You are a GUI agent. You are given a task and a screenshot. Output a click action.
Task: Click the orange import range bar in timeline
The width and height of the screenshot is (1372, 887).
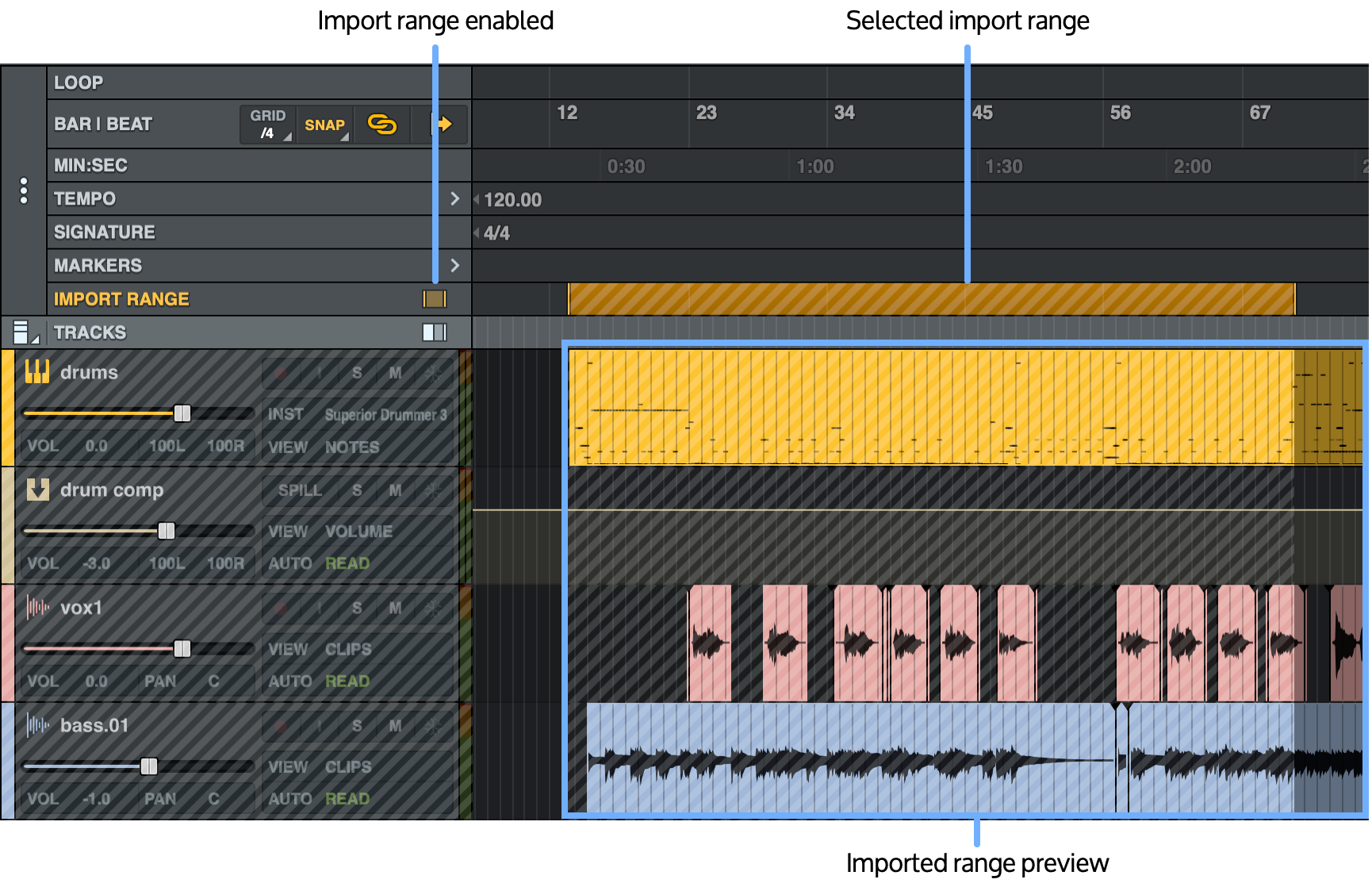point(931,300)
